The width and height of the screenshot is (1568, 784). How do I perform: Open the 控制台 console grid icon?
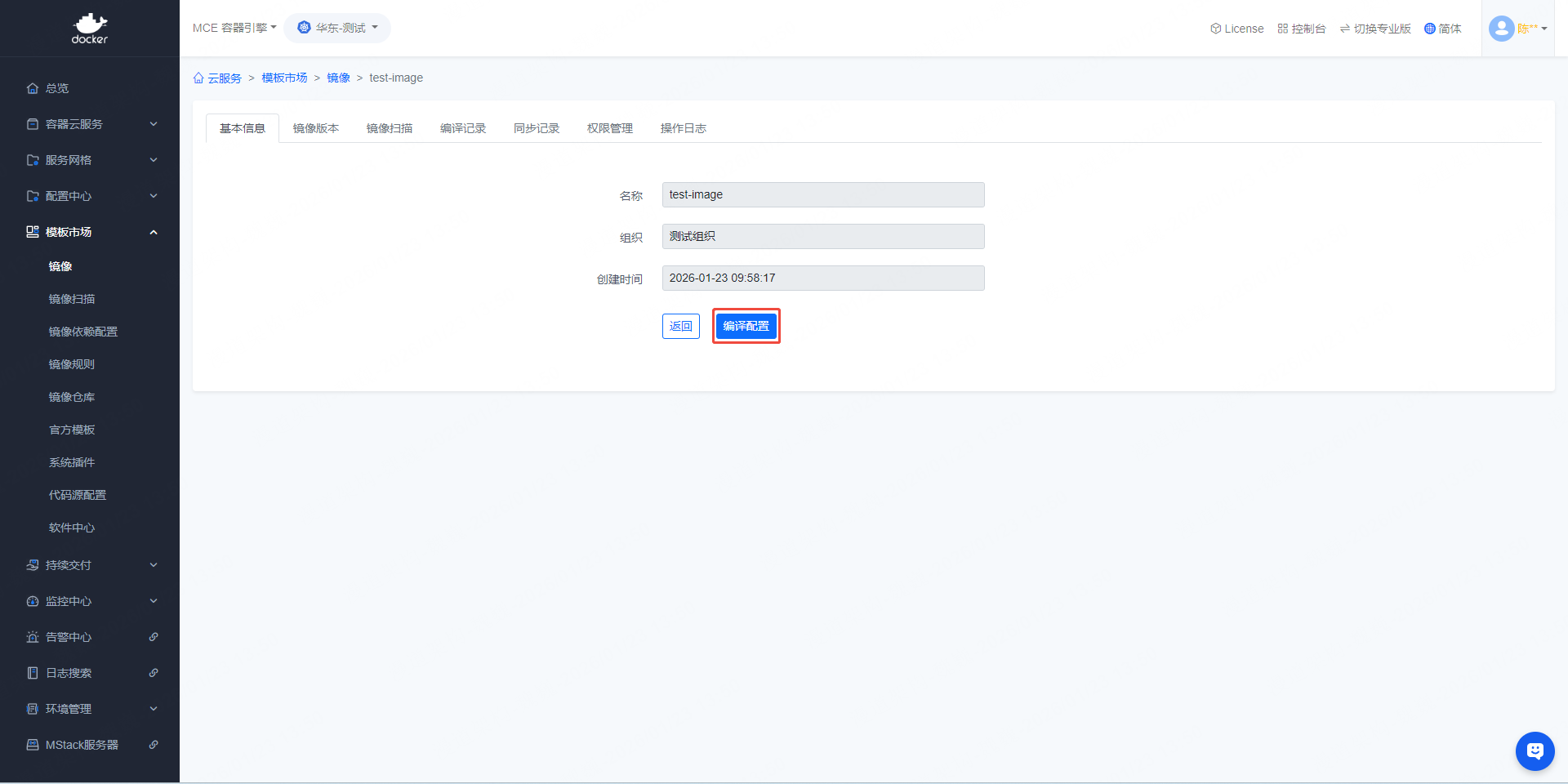coord(1283,29)
